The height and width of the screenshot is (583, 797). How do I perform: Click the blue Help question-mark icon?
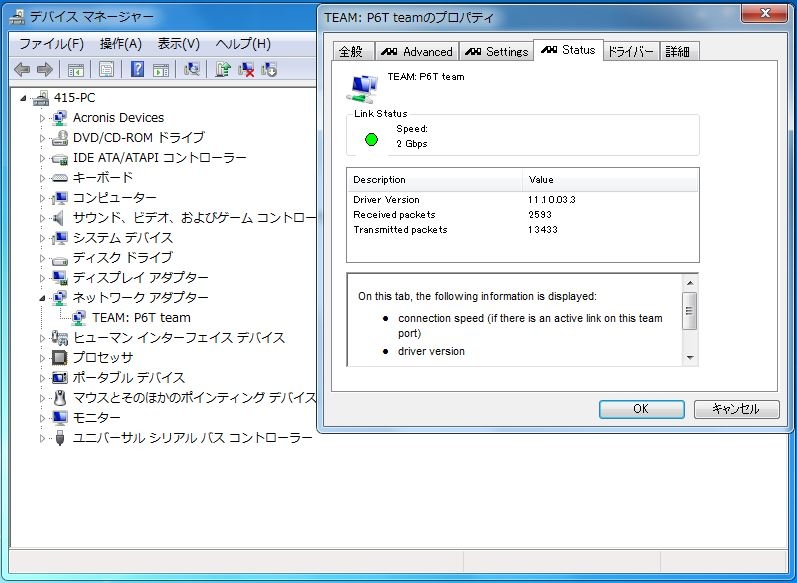click(137, 69)
